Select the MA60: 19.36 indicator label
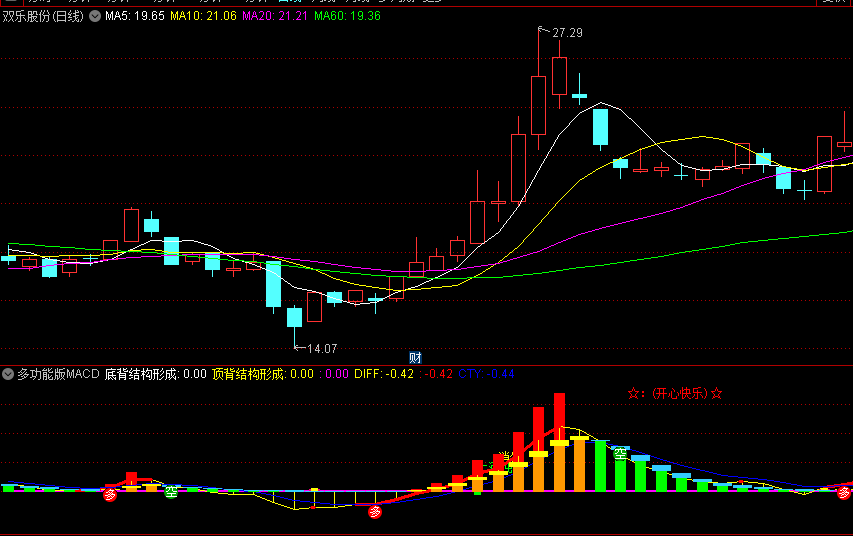The width and height of the screenshot is (853, 536). coord(348,16)
